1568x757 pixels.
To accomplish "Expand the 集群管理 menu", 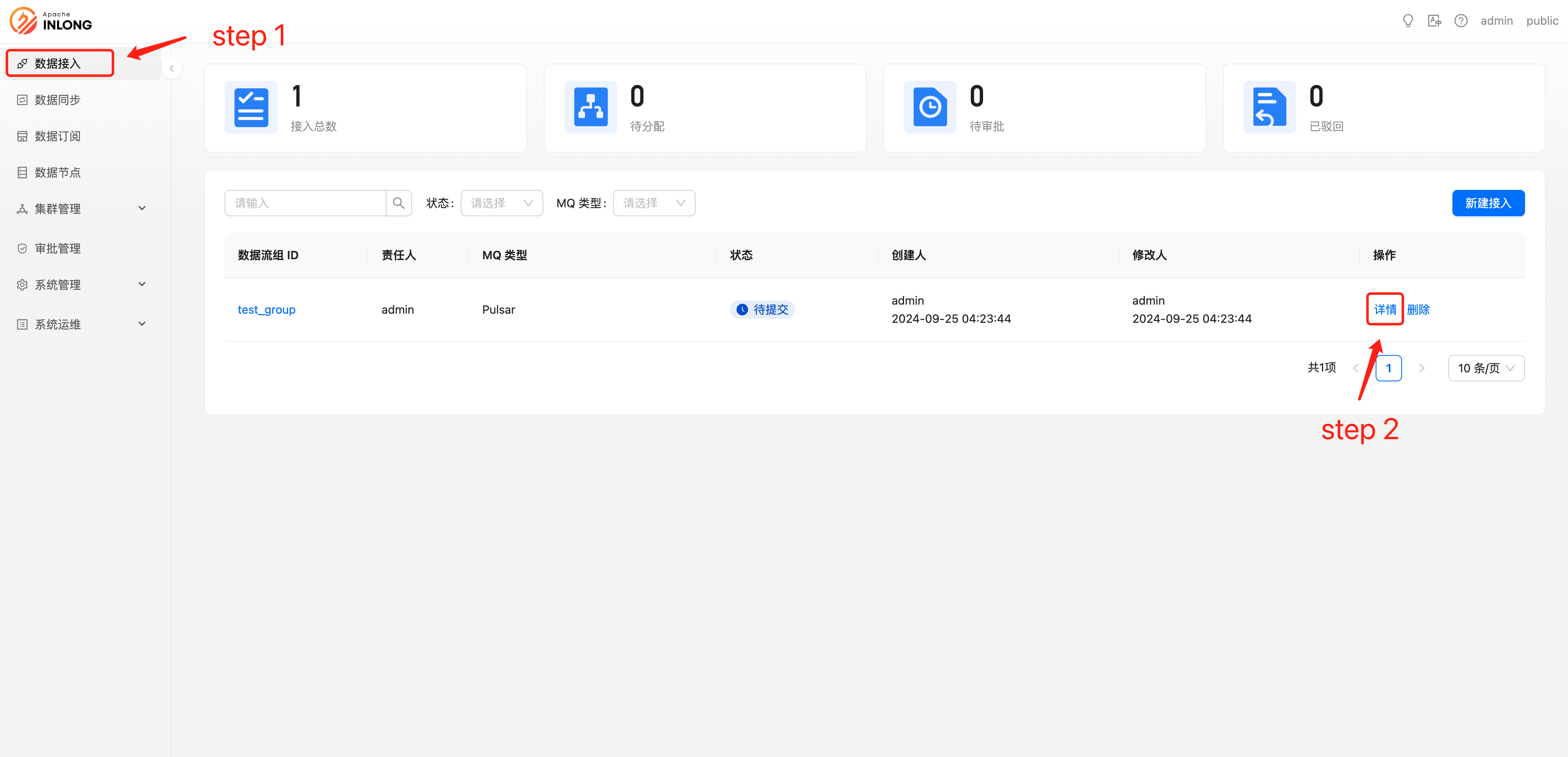I will (82, 209).
